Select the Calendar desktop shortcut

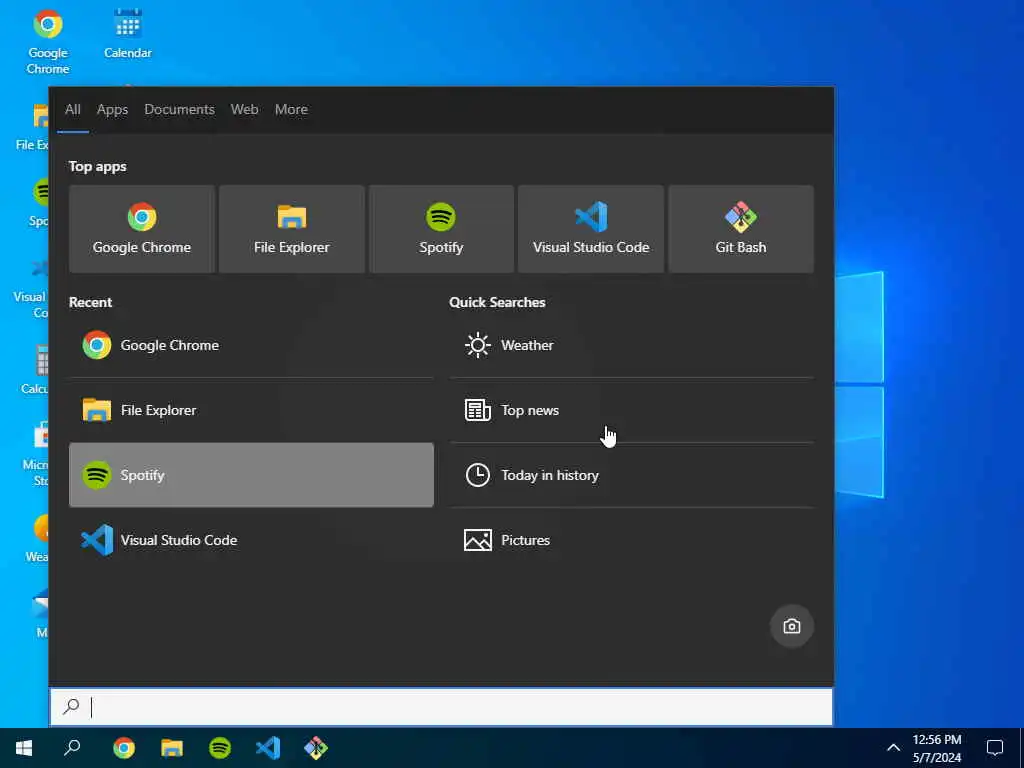[128, 34]
